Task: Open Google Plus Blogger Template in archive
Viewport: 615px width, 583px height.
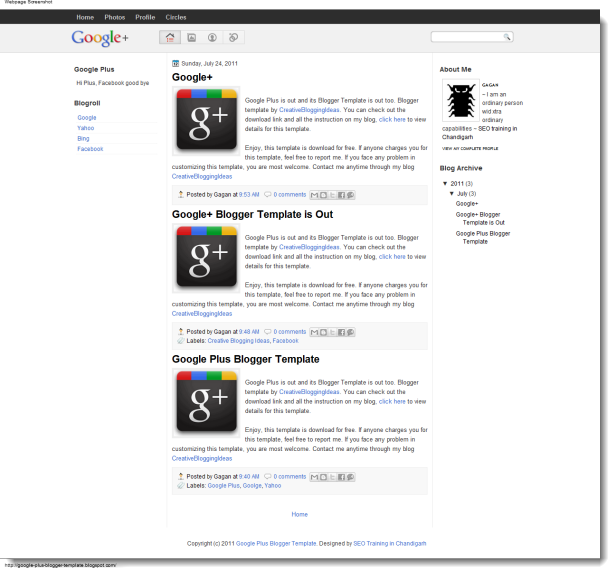Action: click(483, 237)
